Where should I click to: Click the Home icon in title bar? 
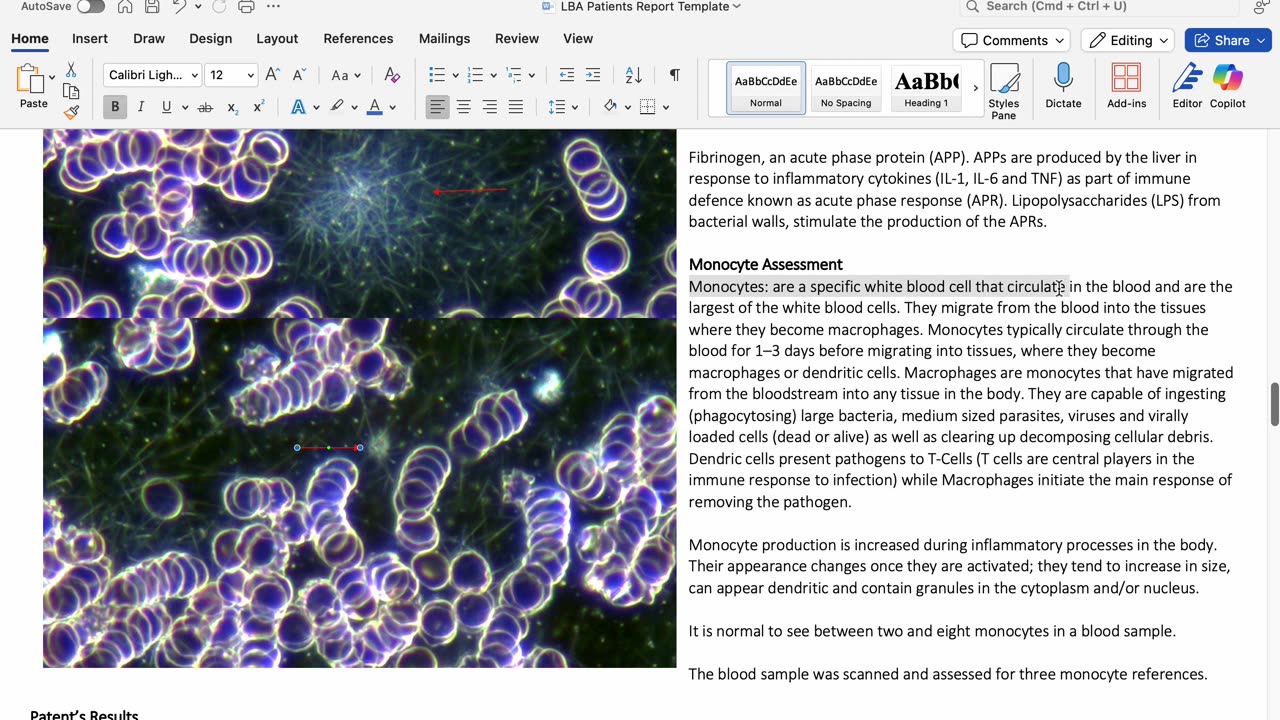(x=125, y=7)
